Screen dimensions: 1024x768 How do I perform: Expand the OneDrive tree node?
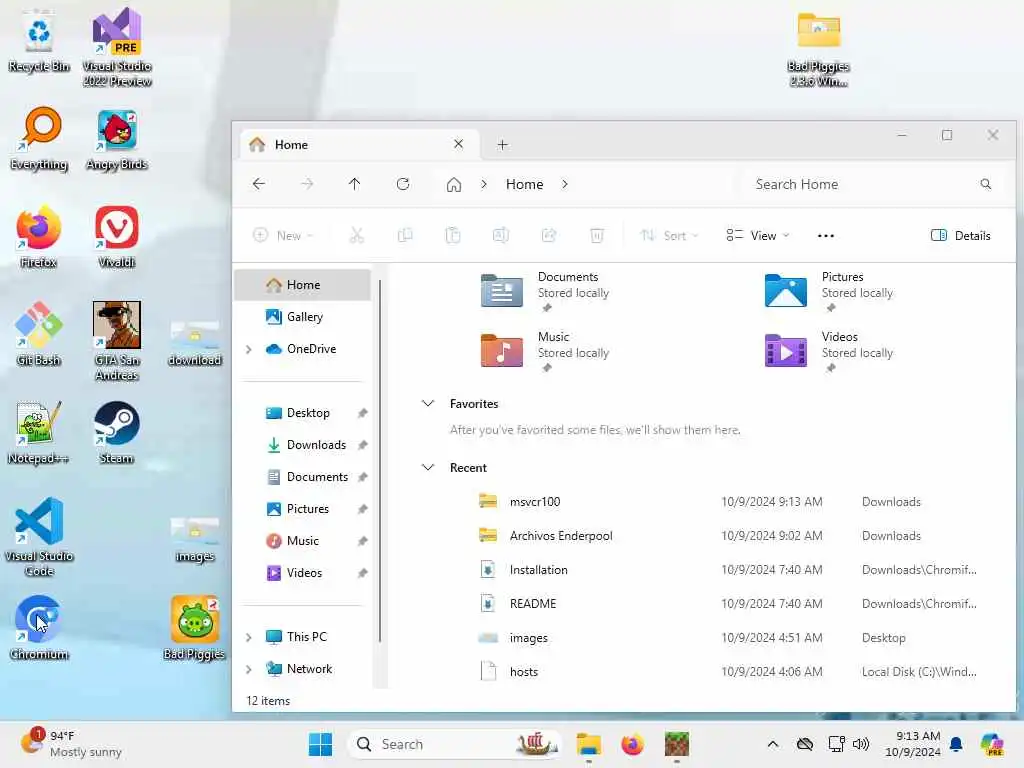pos(249,349)
